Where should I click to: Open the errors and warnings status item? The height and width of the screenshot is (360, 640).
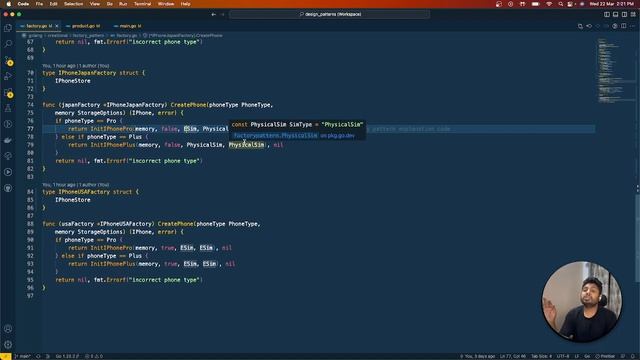[94, 356]
